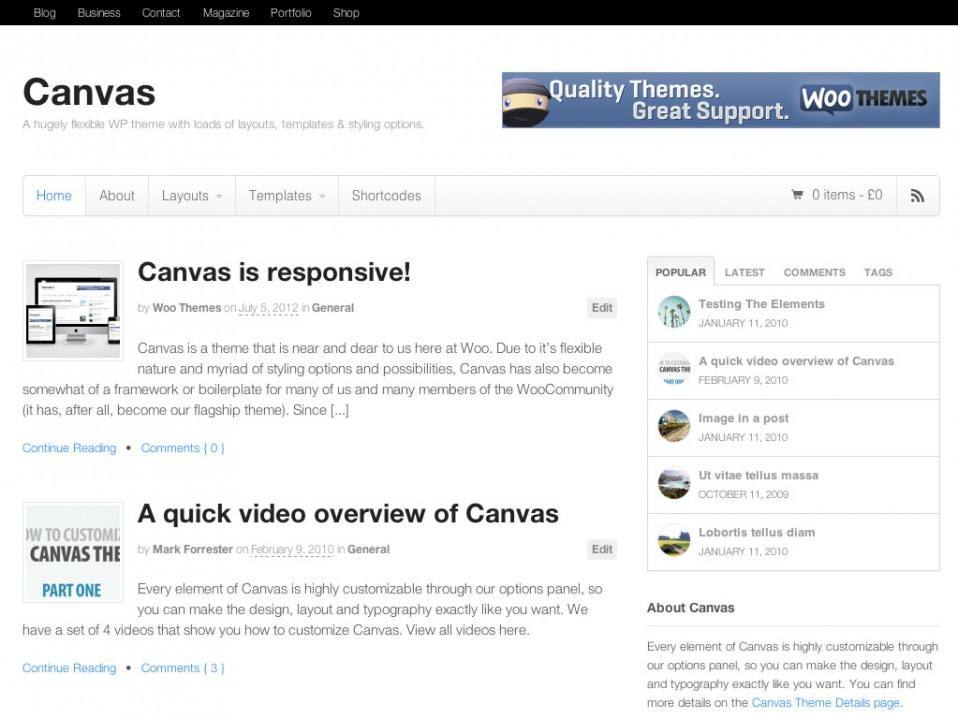This screenshot has width=958, height=719.
Task: Open Blog in the top bar
Action: (45, 13)
